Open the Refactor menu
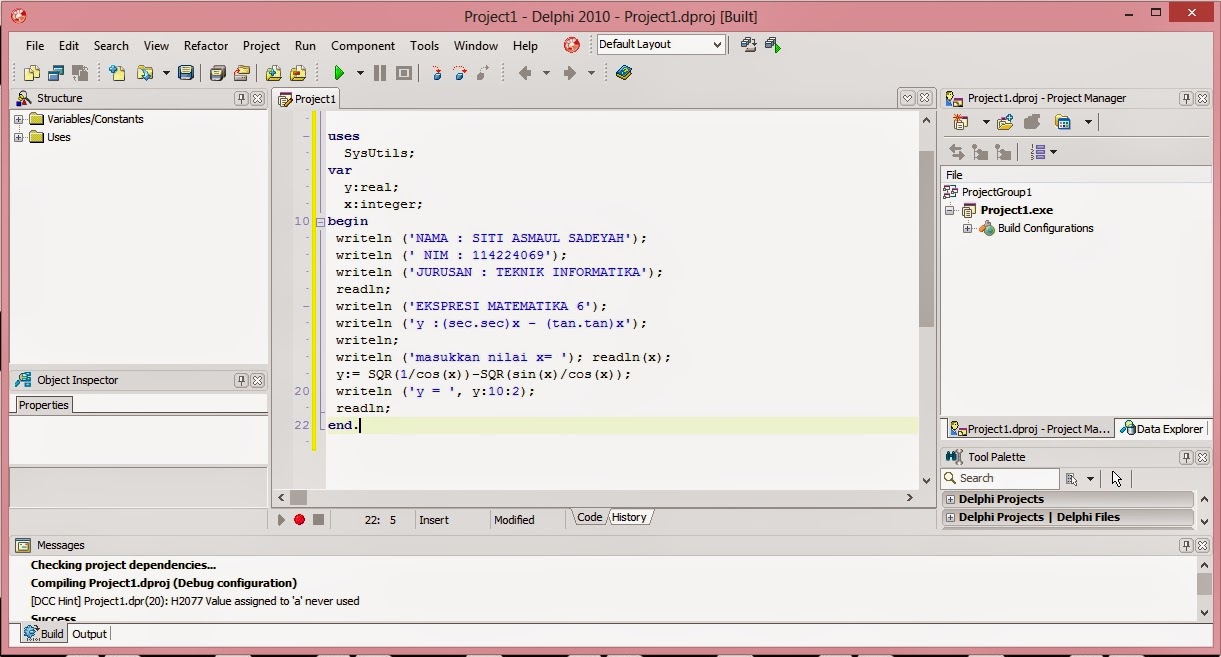This screenshot has height=657, width=1221. 206,46
